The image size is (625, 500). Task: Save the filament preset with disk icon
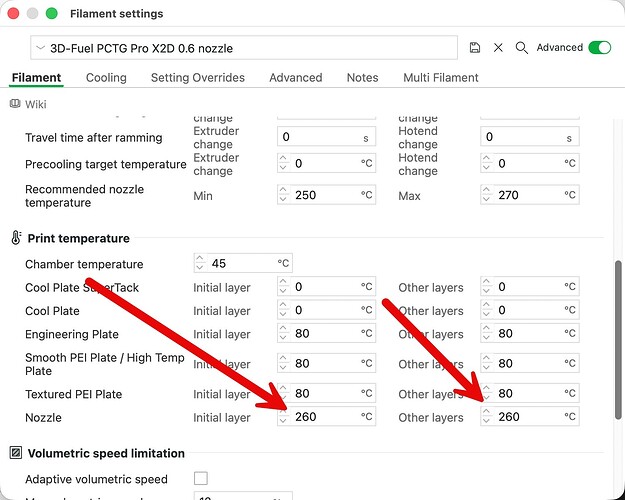[x=474, y=47]
